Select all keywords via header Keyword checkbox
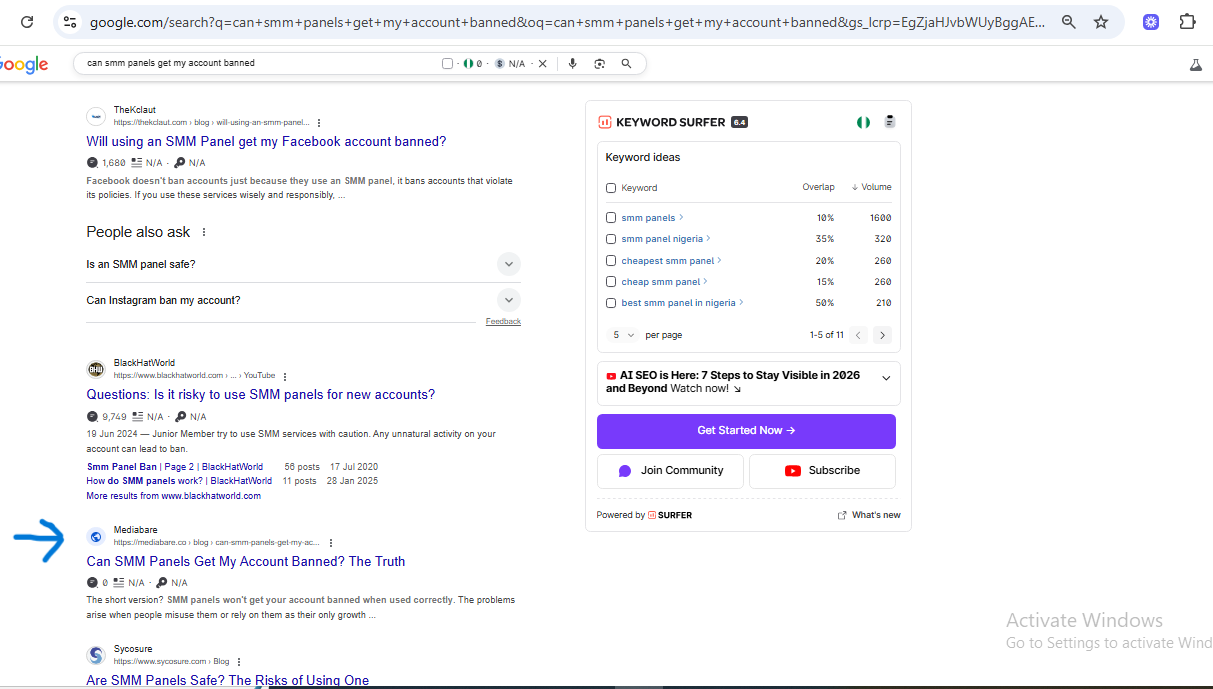Screen dimensions: 1213x689 tap(611, 188)
